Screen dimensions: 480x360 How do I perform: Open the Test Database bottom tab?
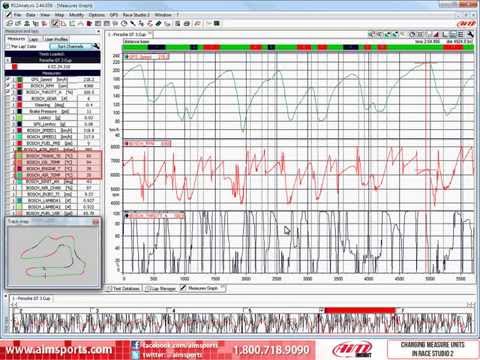pos(125,289)
